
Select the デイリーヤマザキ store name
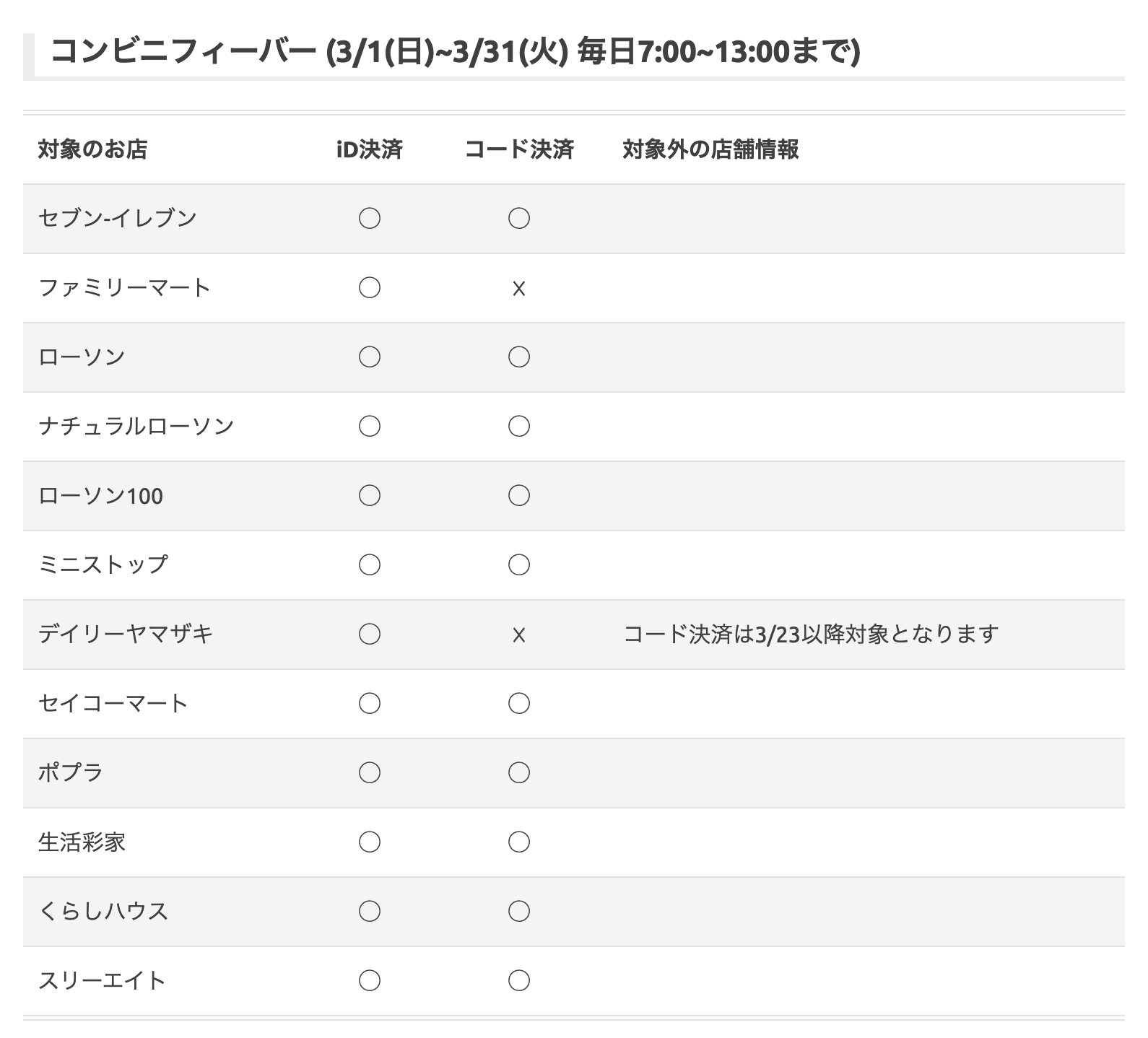click(126, 634)
